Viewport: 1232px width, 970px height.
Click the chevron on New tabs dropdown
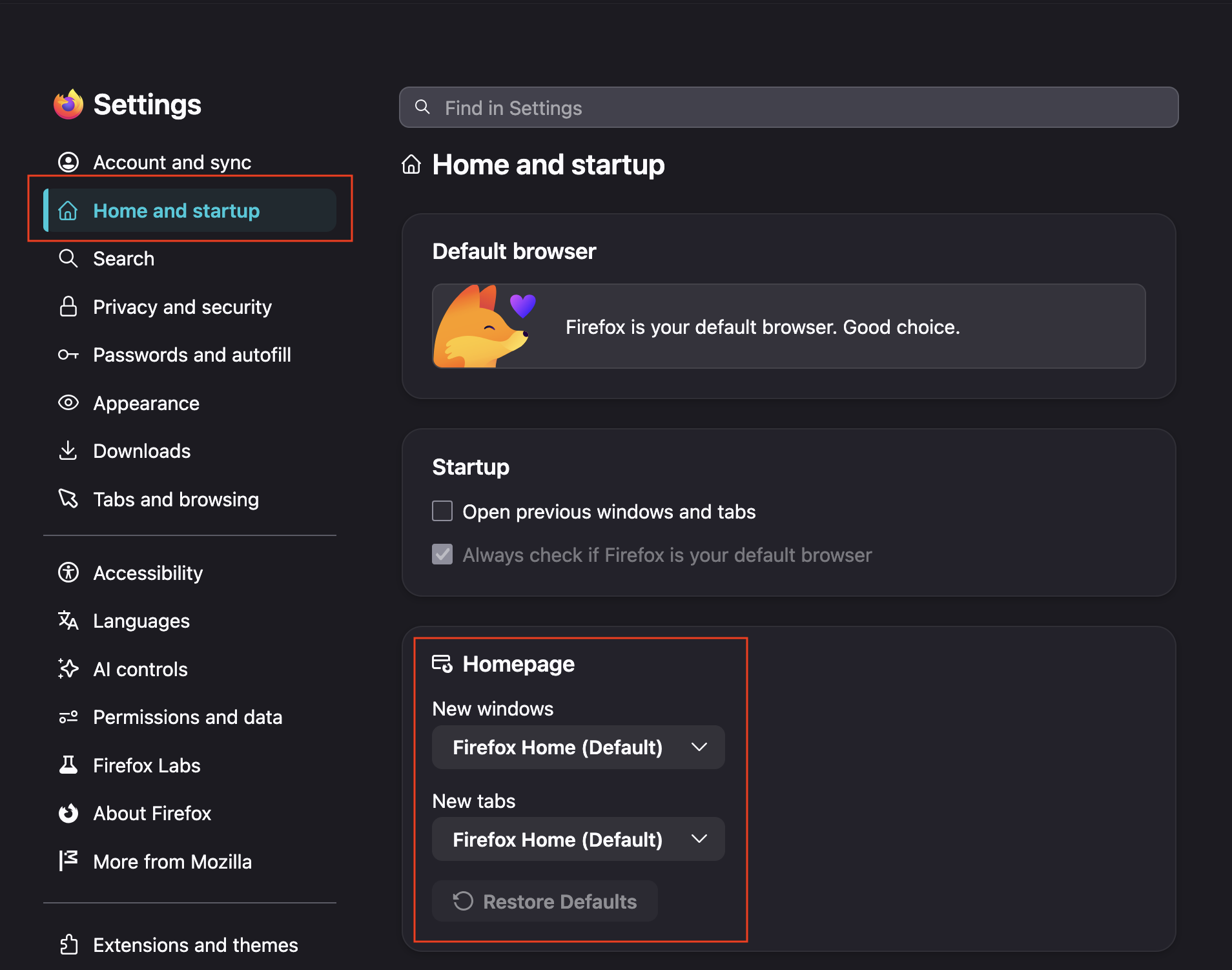699,839
